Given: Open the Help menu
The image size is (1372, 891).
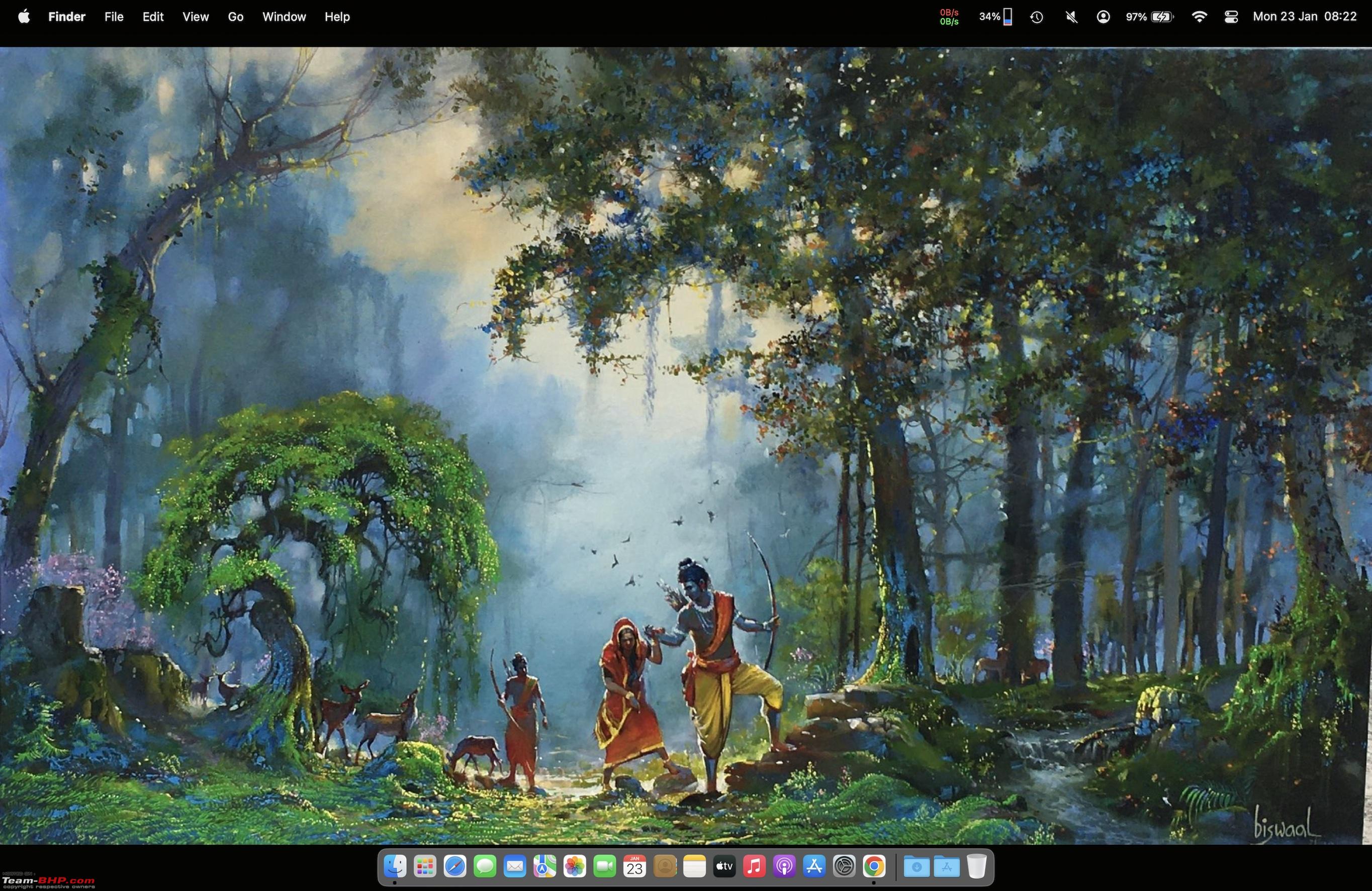Looking at the screenshot, I should [x=337, y=17].
